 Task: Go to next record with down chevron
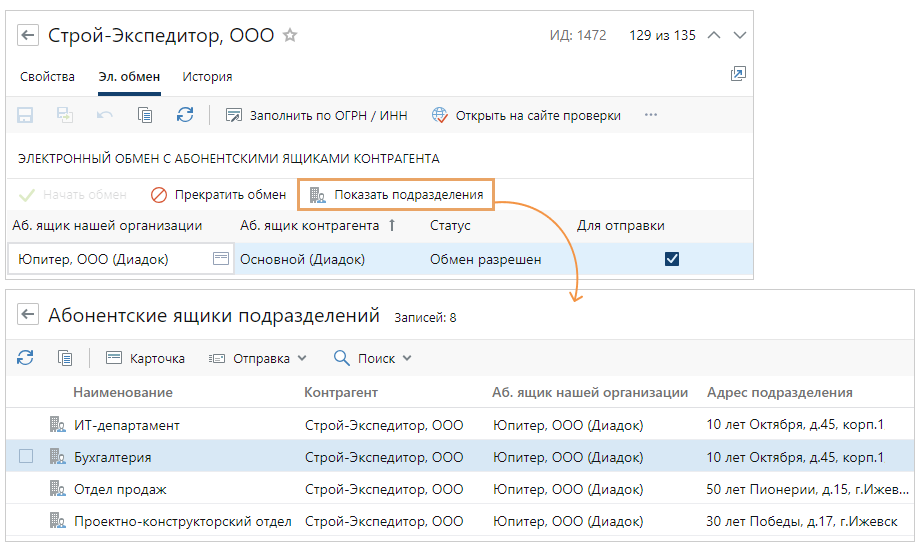740,35
